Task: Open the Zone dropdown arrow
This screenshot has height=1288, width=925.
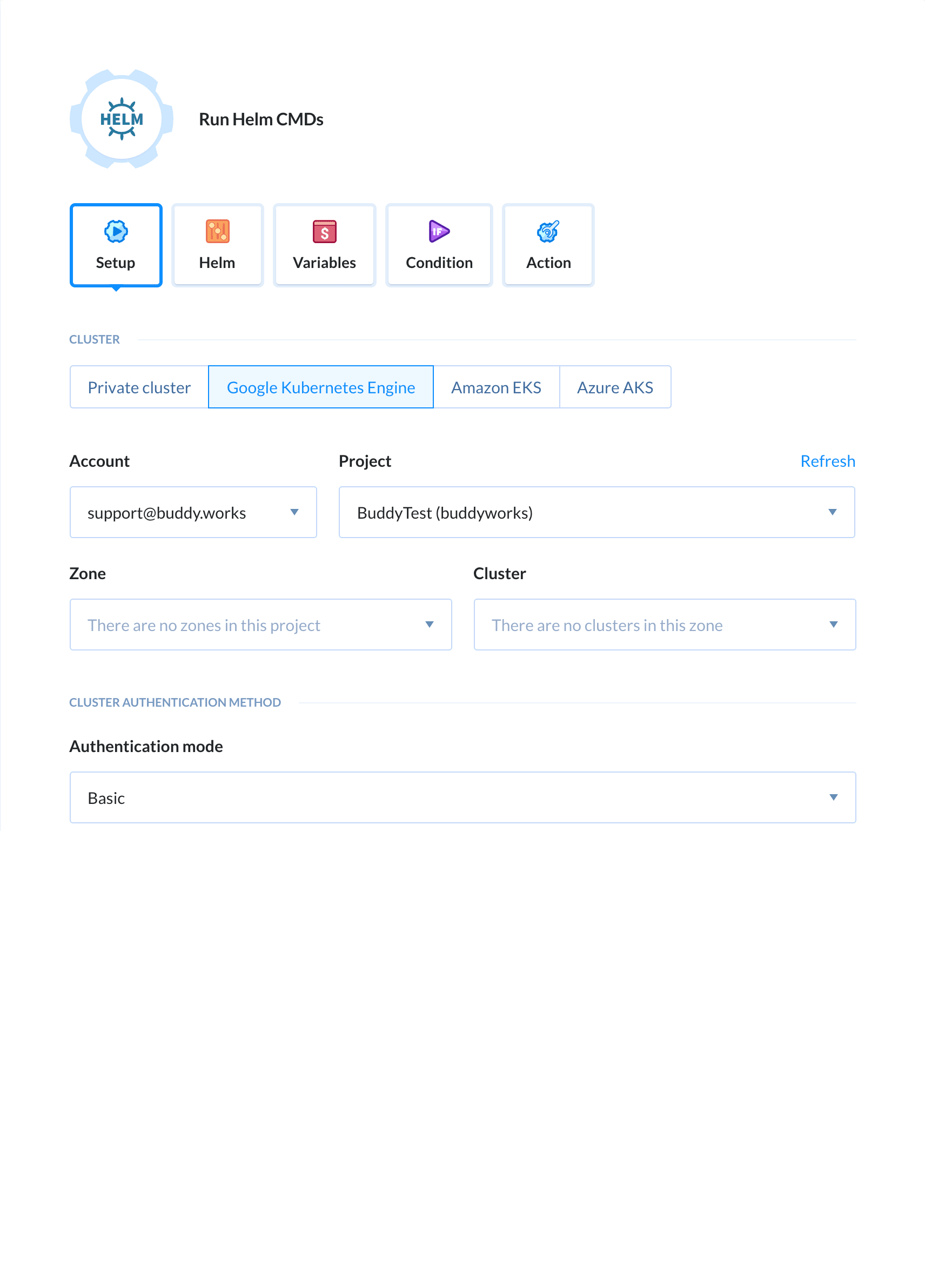Action: (x=430, y=625)
